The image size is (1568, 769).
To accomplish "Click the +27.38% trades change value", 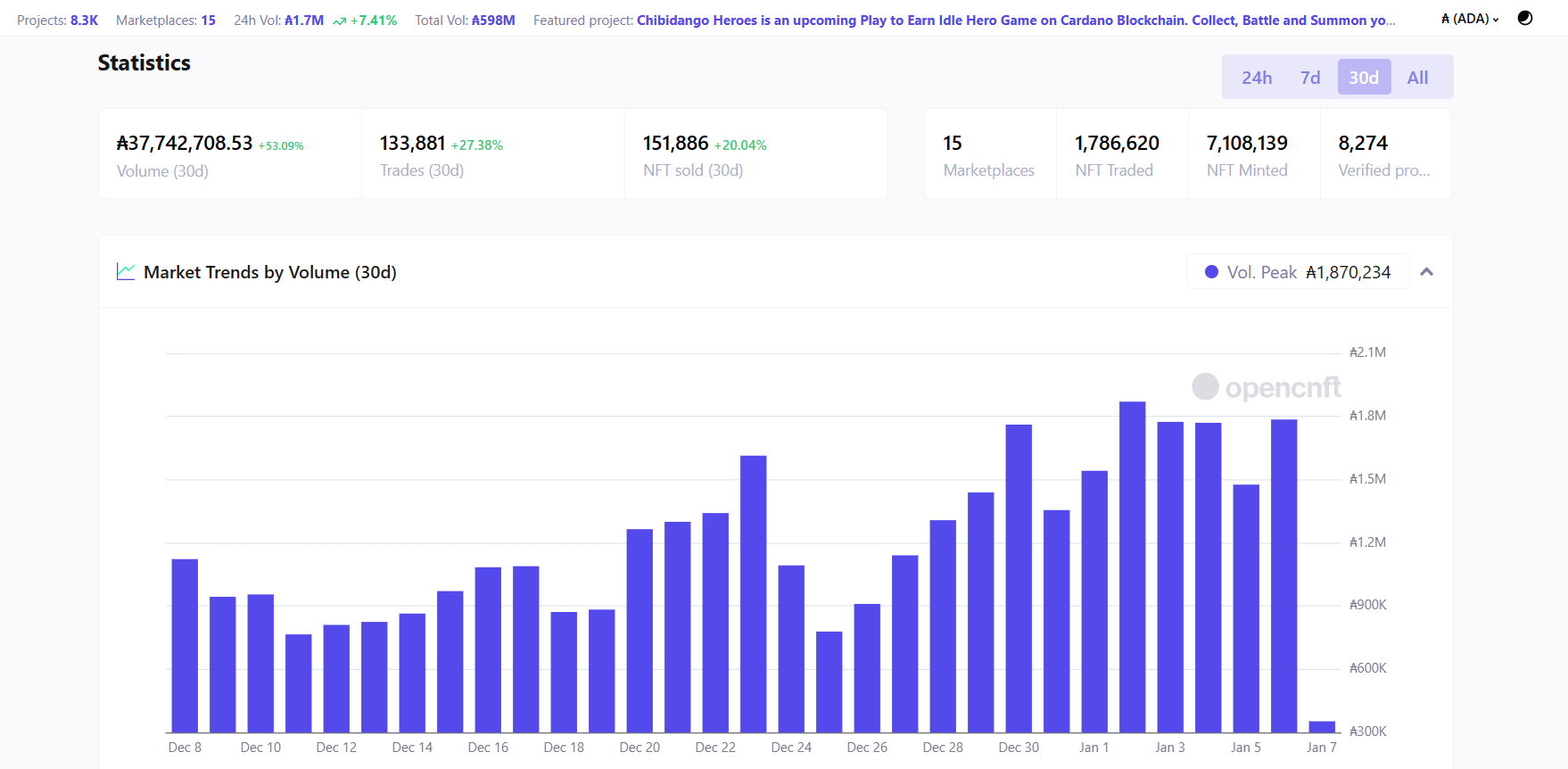I will click(x=477, y=145).
